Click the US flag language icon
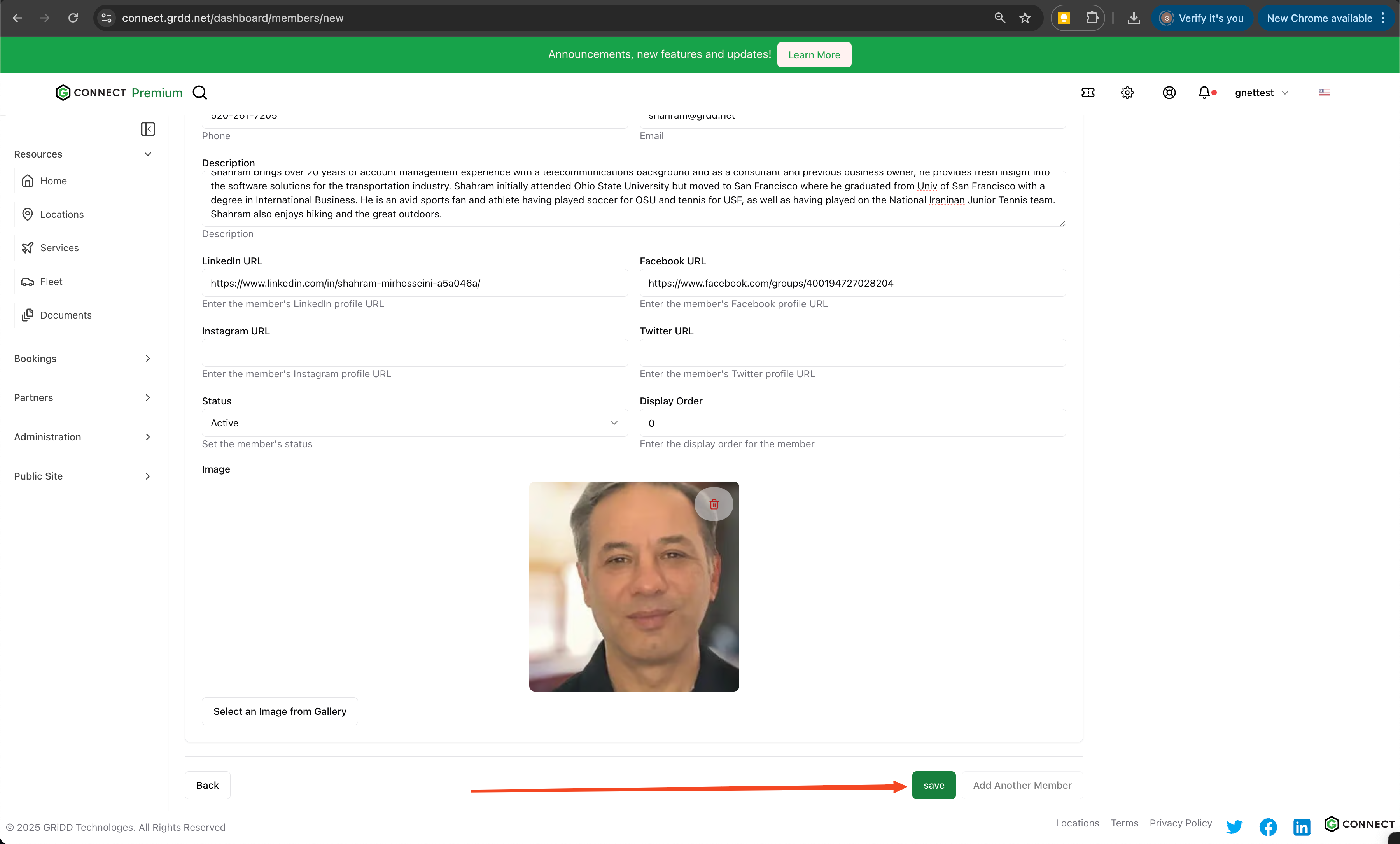 (x=1324, y=93)
